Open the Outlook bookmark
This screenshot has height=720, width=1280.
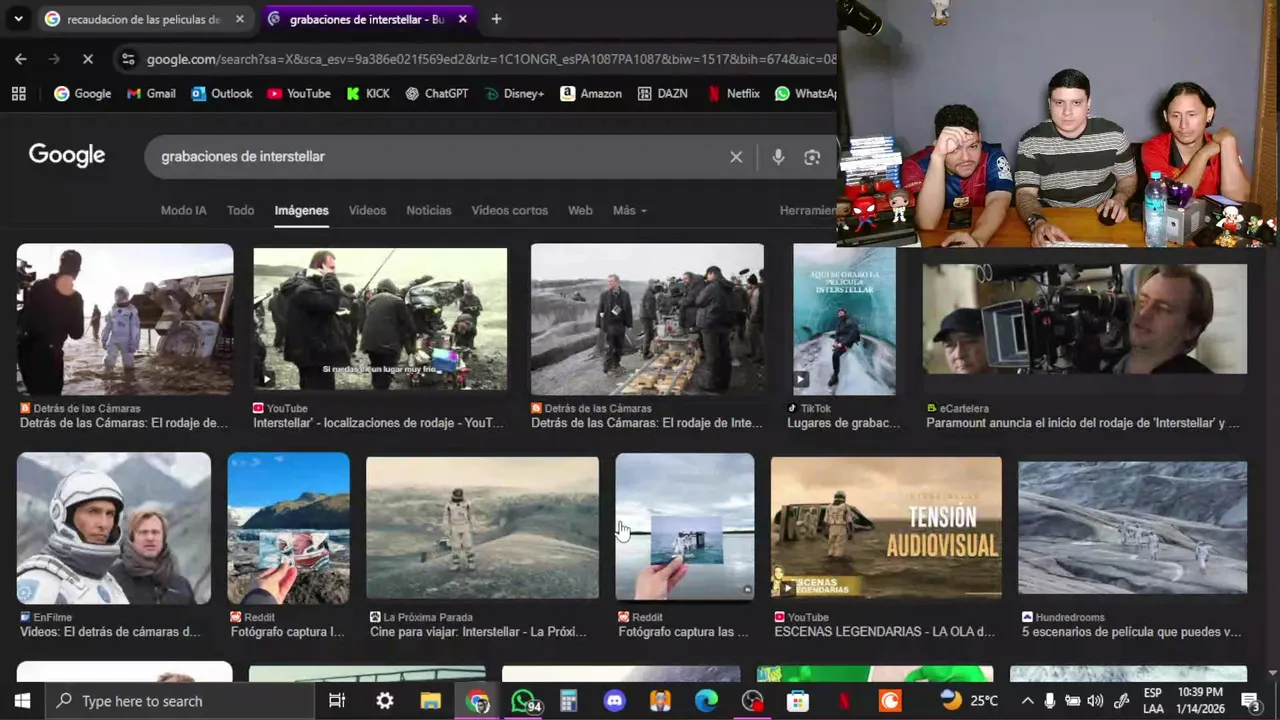point(221,93)
